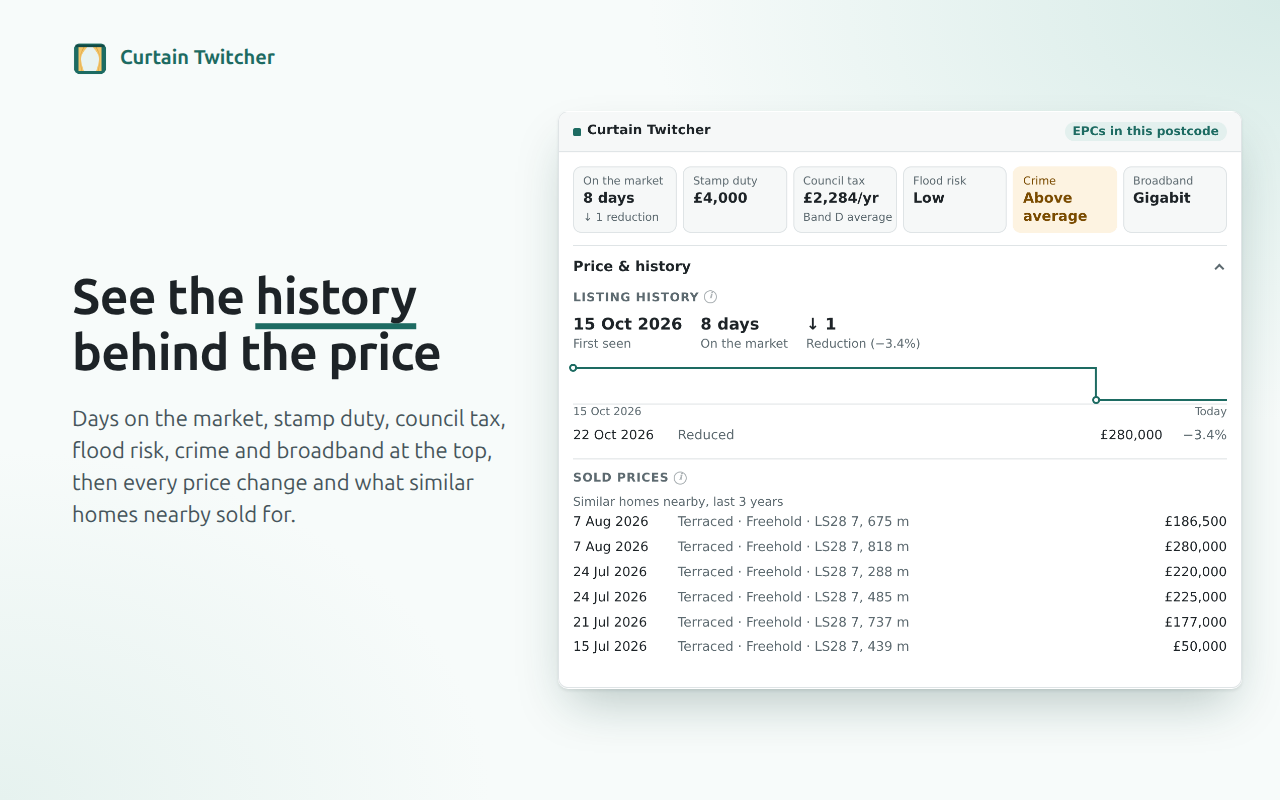This screenshot has height=800, width=1280.
Task: Click the LISTING HISTORY label
Action: pos(636,297)
